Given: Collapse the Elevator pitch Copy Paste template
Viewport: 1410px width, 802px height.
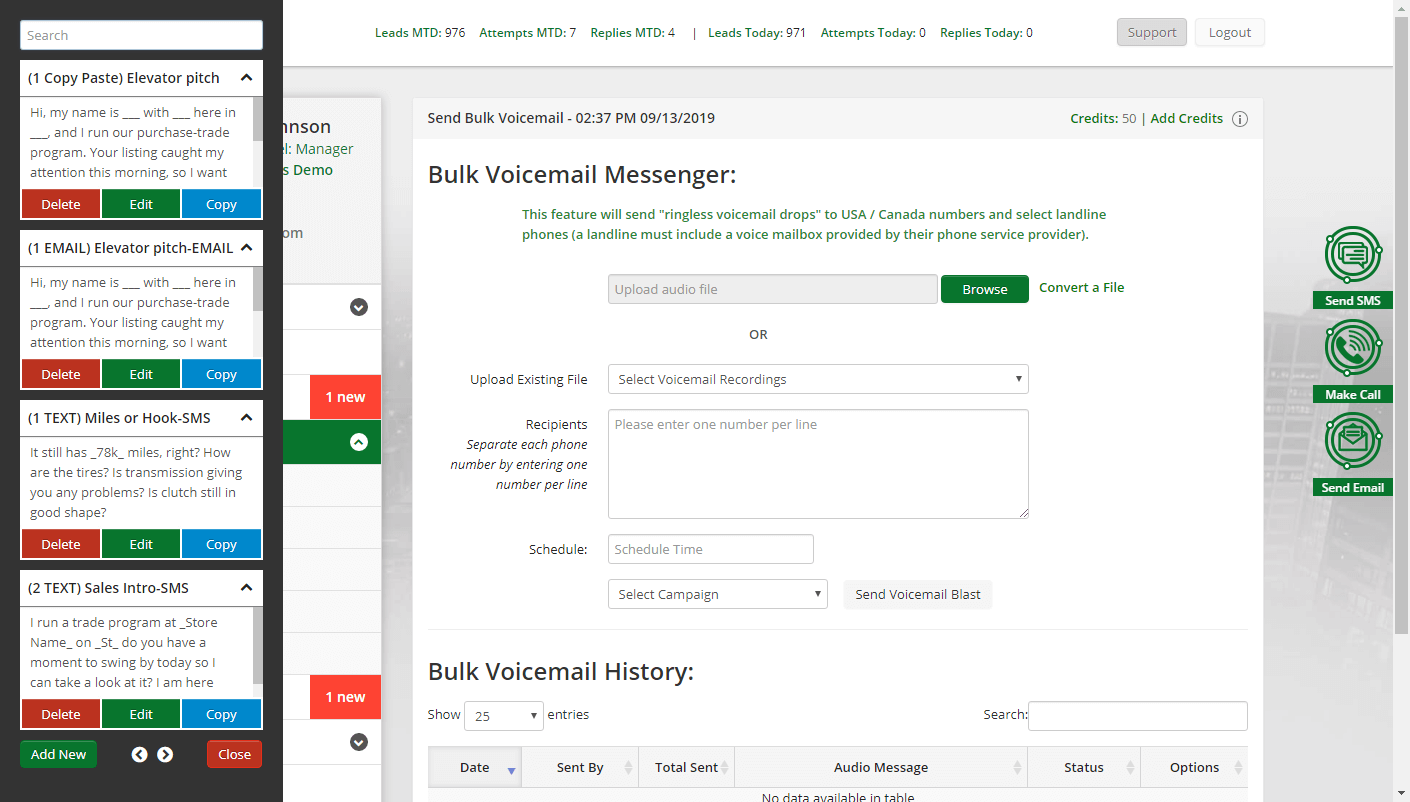Looking at the screenshot, I should coord(246,78).
